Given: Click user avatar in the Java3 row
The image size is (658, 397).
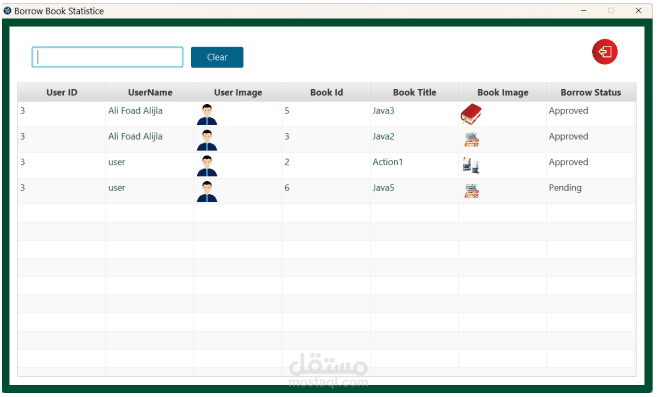Looking at the screenshot, I should click(207, 114).
